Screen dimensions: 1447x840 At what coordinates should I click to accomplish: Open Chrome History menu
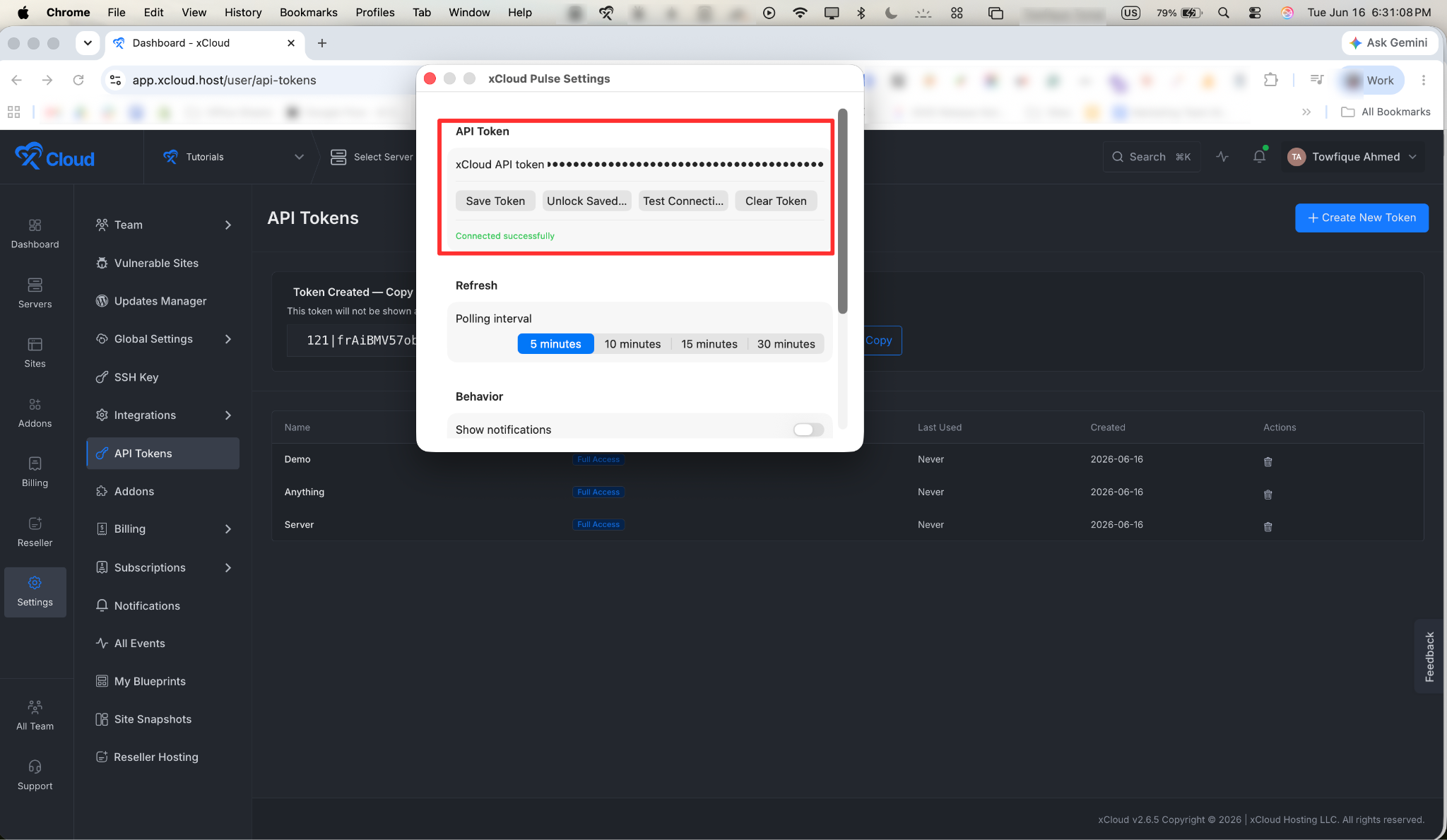[243, 13]
